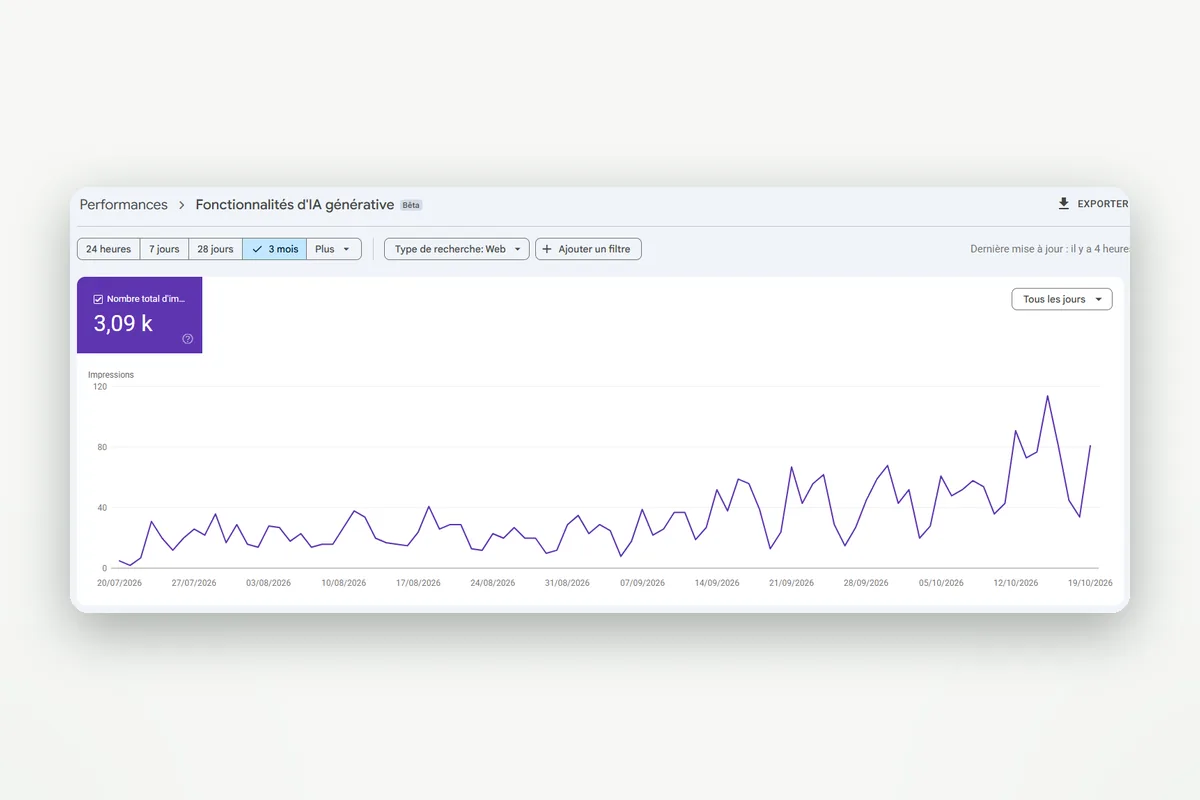The height and width of the screenshot is (800, 1200).
Task: Click the 03/08/2026 axis date
Action: (268, 583)
